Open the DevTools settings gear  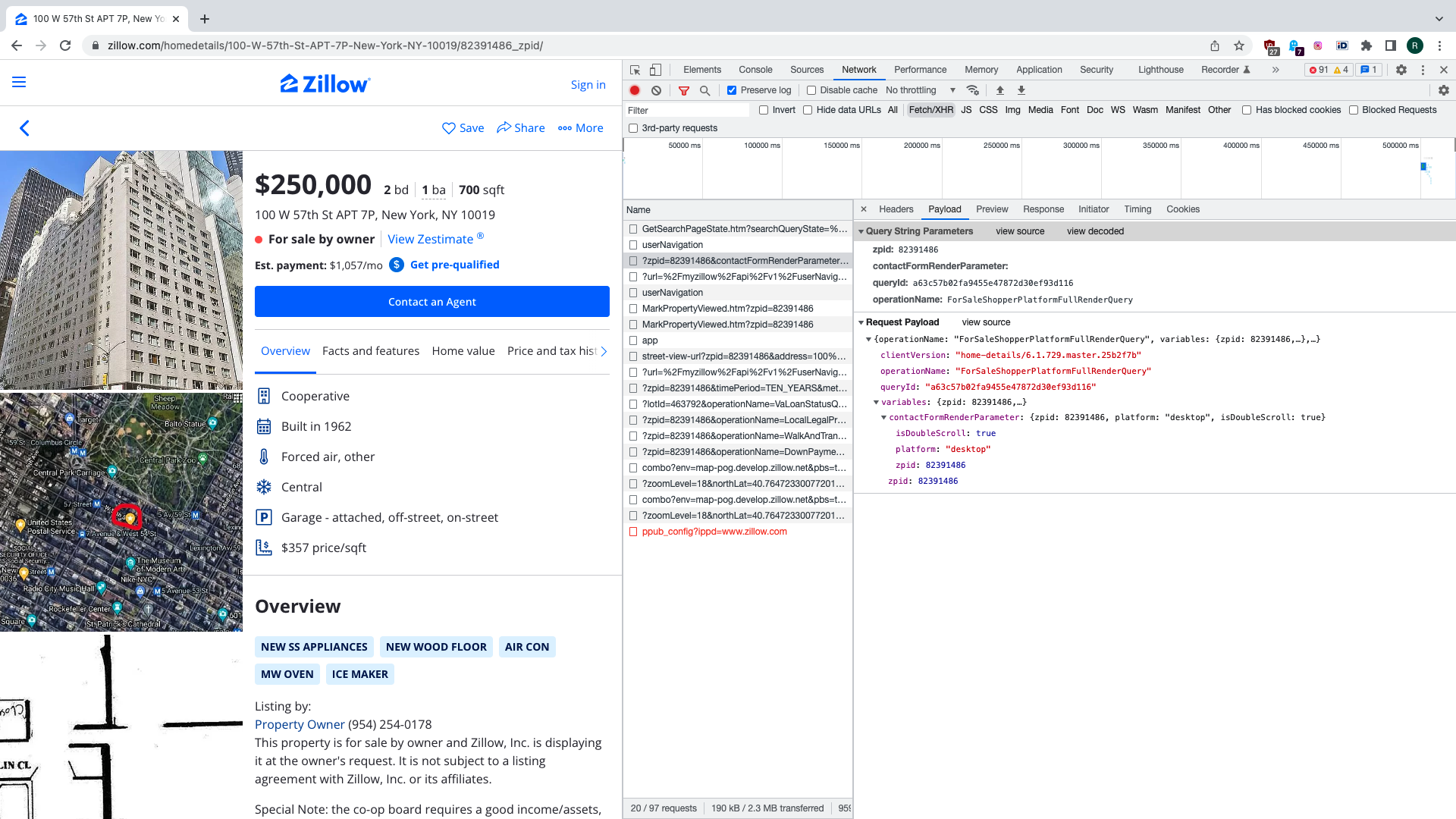1401,70
